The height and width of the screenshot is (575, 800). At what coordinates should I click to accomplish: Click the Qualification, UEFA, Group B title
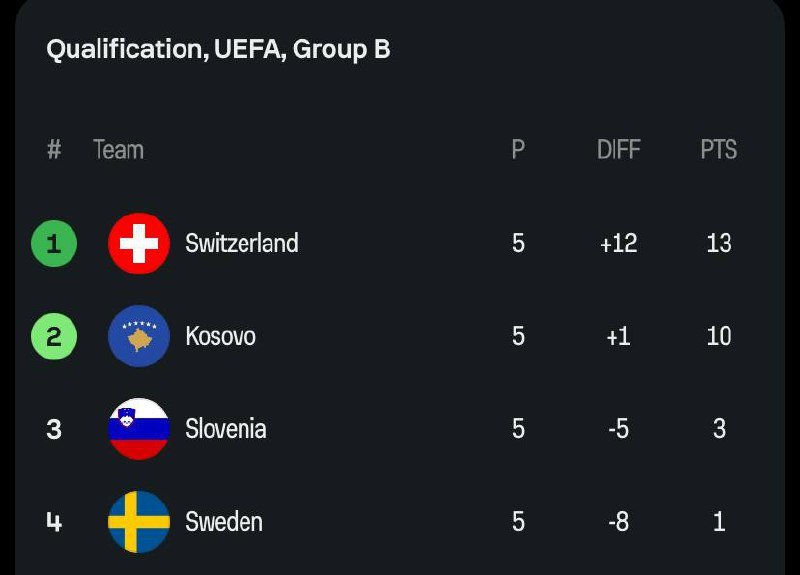(218, 49)
